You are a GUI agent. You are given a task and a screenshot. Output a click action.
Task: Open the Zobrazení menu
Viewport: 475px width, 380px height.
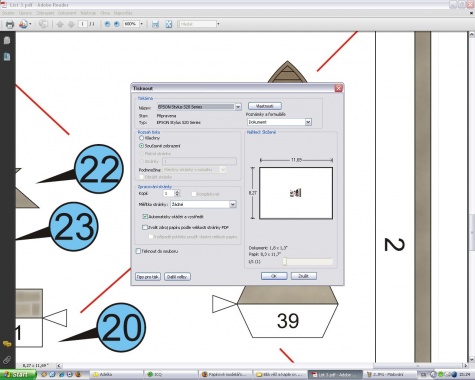pyautogui.click(x=45, y=13)
